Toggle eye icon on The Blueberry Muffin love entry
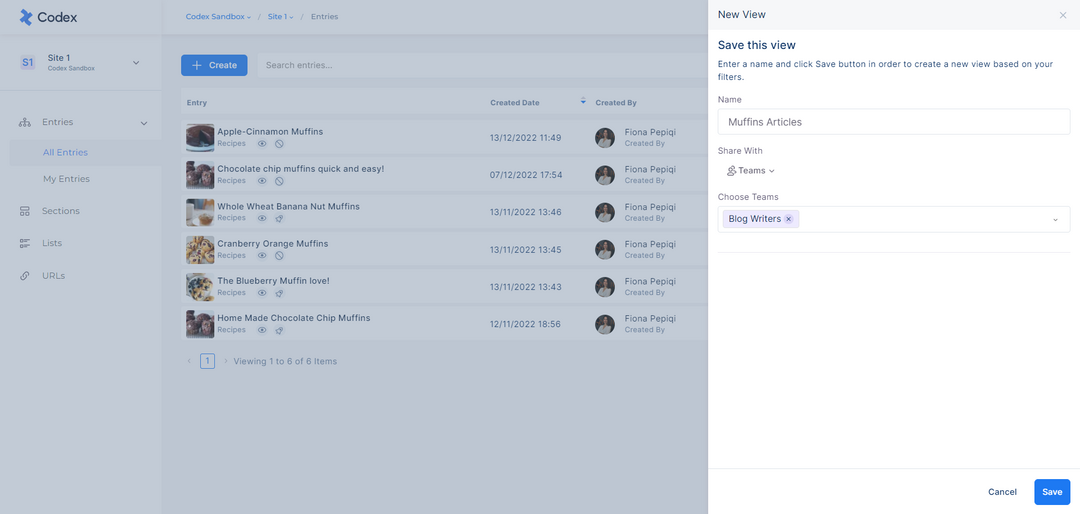The width and height of the screenshot is (1080, 514). tap(262, 292)
